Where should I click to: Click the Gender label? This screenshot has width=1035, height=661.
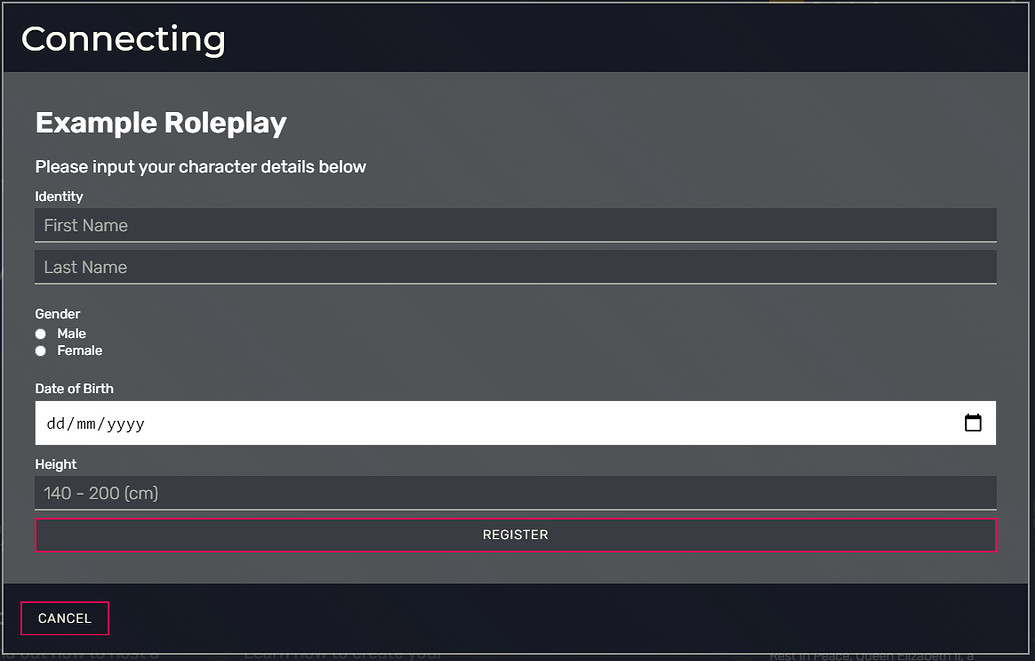pos(57,314)
